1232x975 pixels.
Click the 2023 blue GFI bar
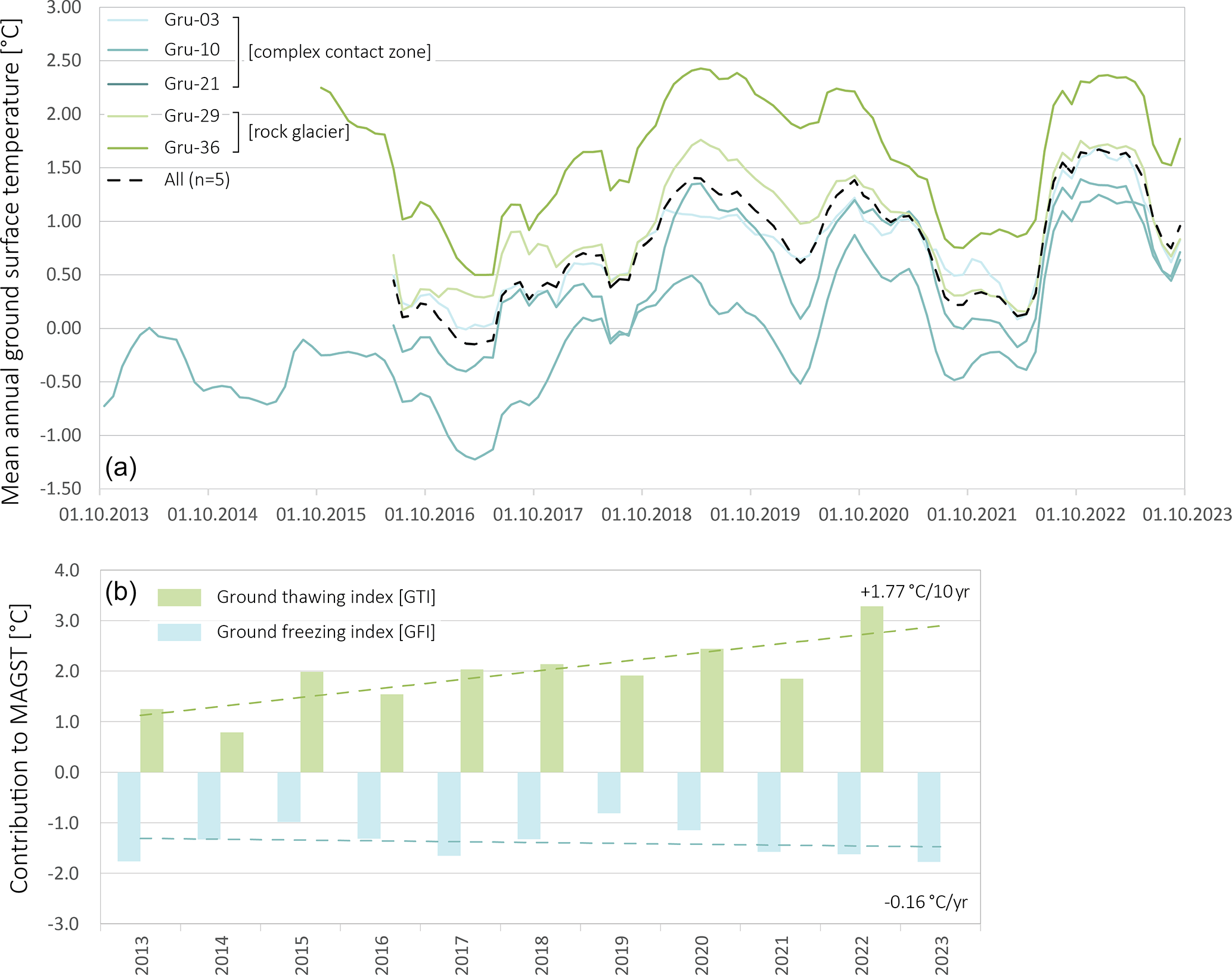(x=929, y=816)
